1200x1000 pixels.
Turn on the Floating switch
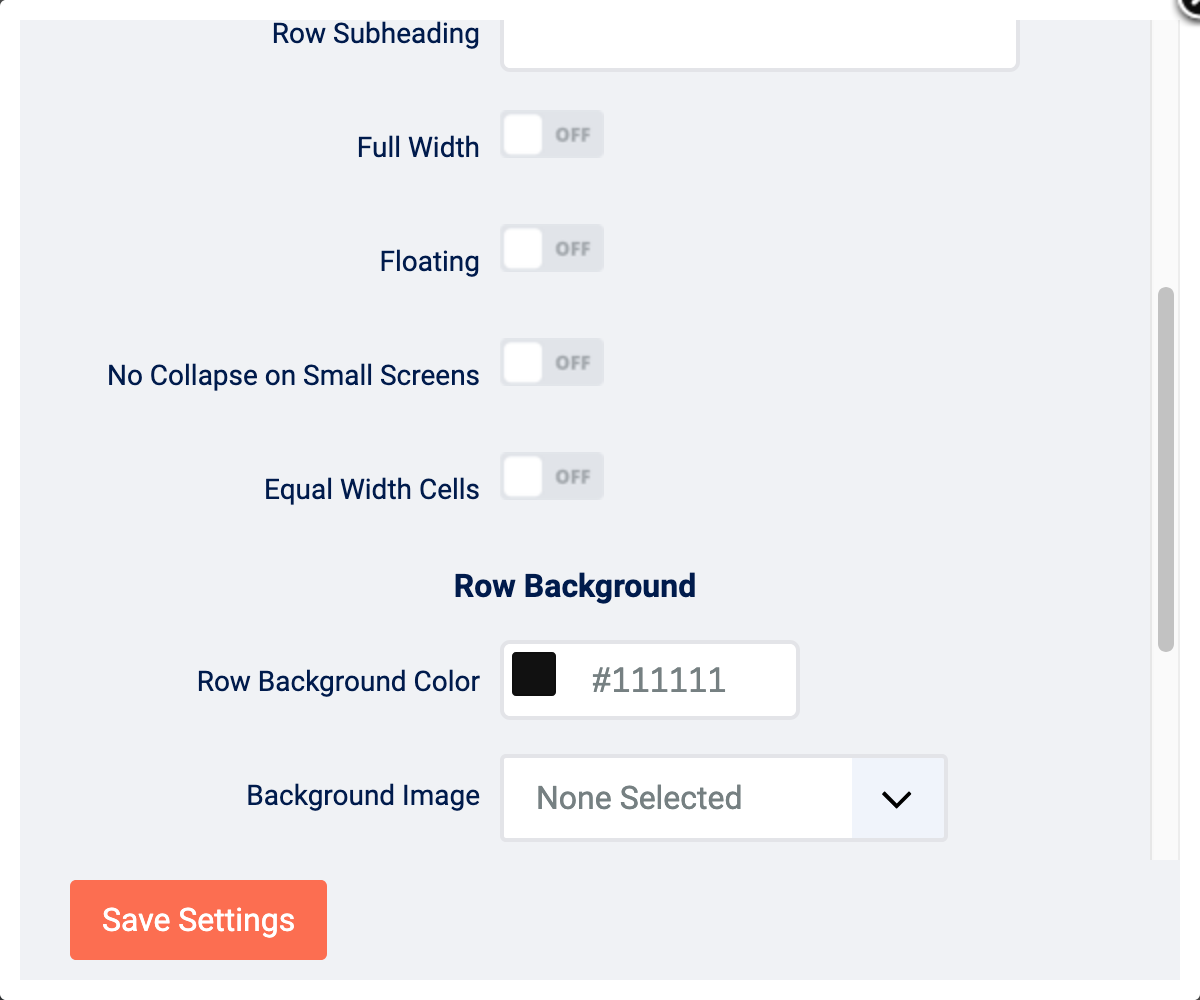click(552, 249)
